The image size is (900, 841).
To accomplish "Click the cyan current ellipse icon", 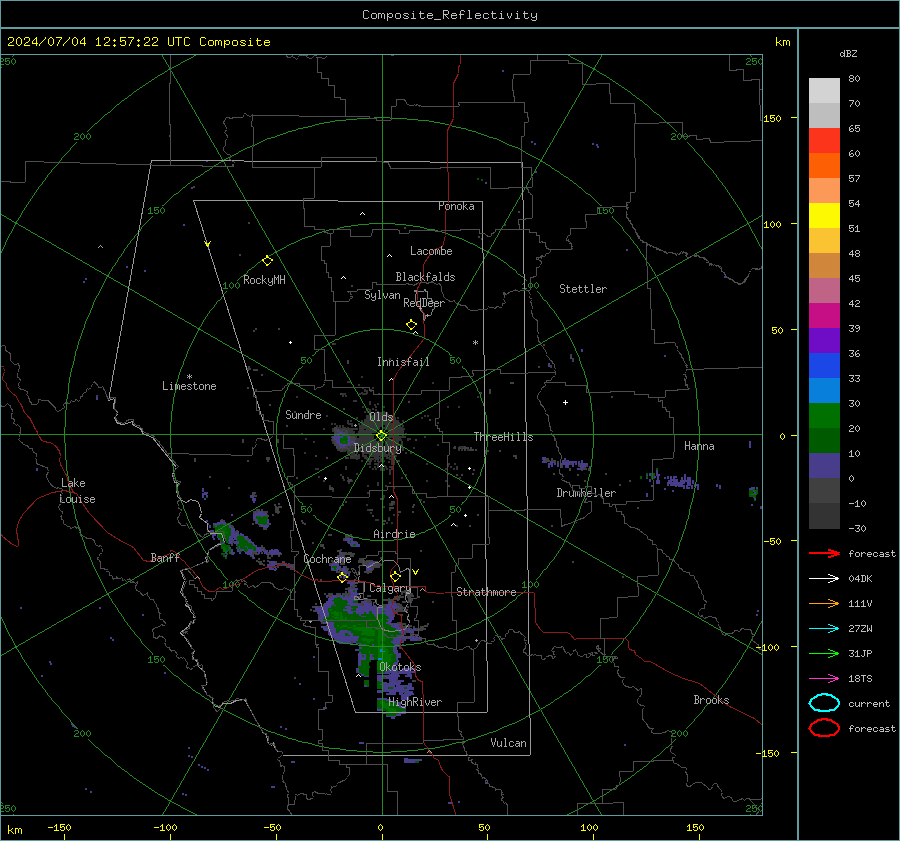I will click(x=824, y=703).
